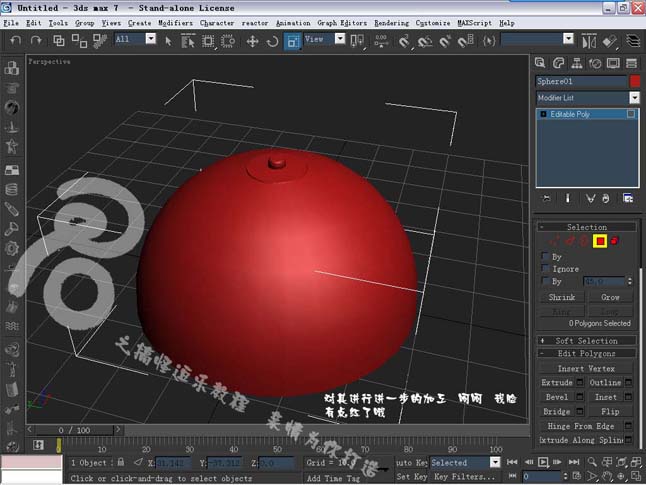Click Sphere01 red object color swatch

point(635,81)
